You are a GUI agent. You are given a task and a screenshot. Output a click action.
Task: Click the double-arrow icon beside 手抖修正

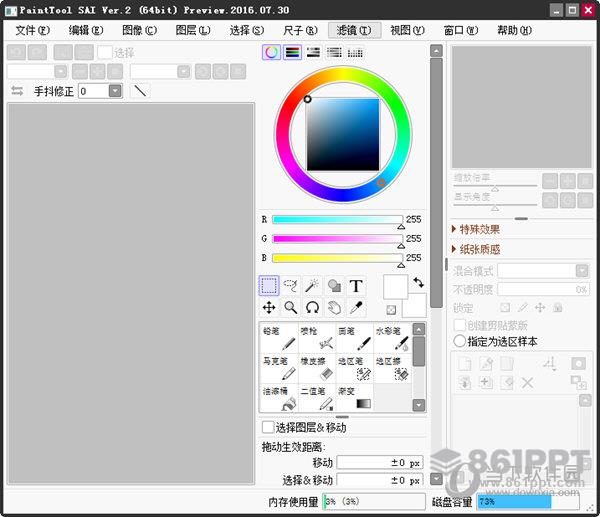[x=17, y=91]
